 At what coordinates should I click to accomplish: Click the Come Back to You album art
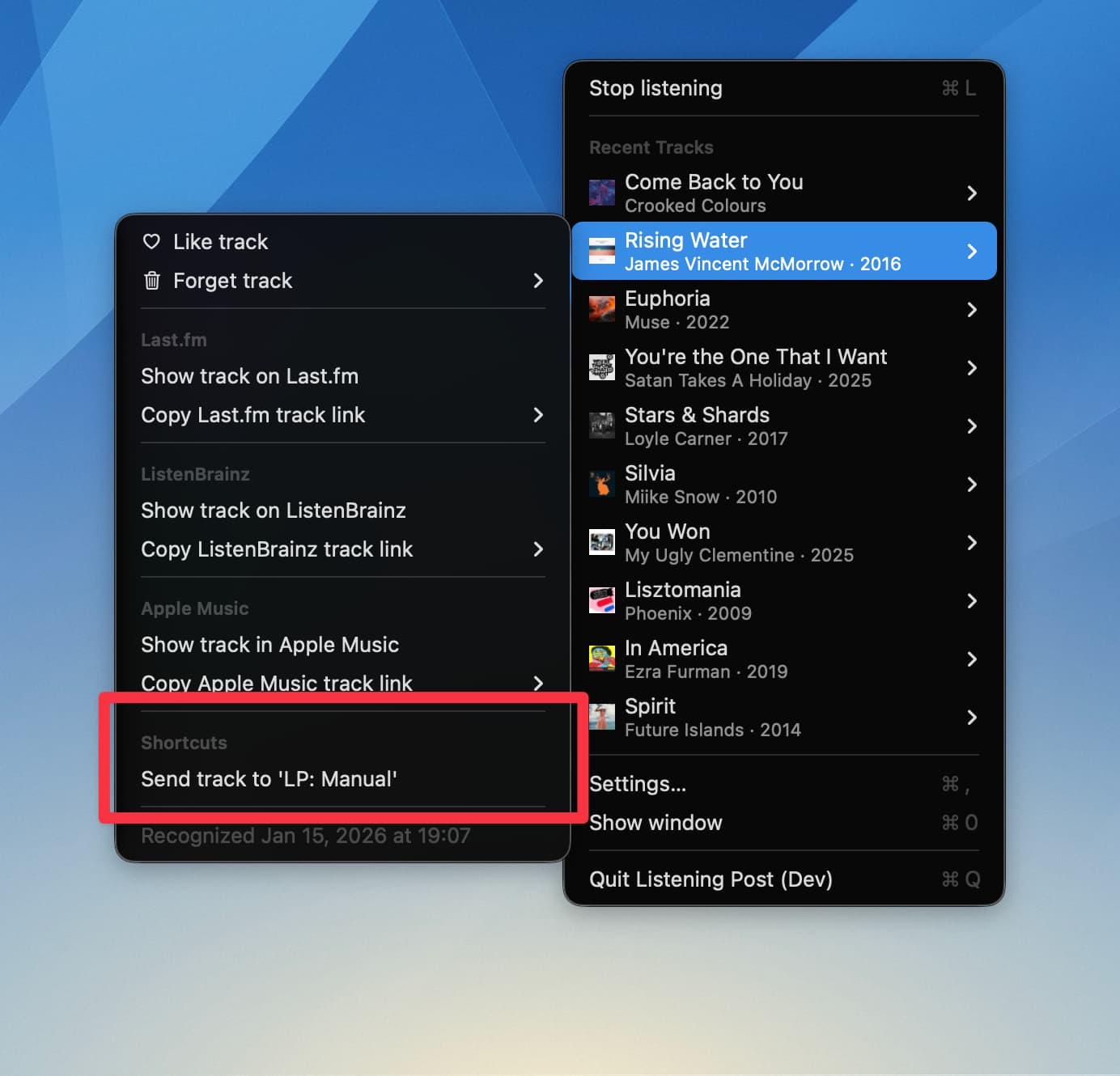(601, 193)
